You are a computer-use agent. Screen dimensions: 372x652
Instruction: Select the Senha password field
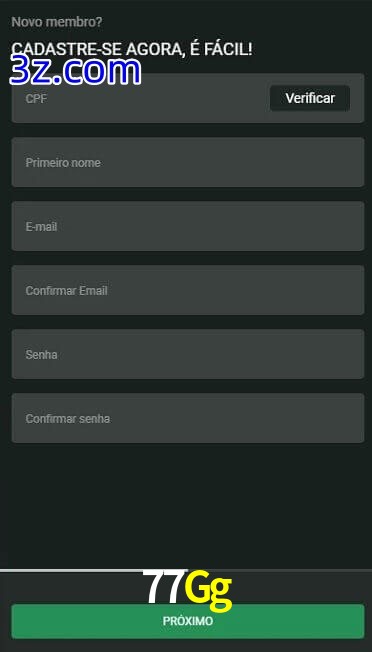188,354
